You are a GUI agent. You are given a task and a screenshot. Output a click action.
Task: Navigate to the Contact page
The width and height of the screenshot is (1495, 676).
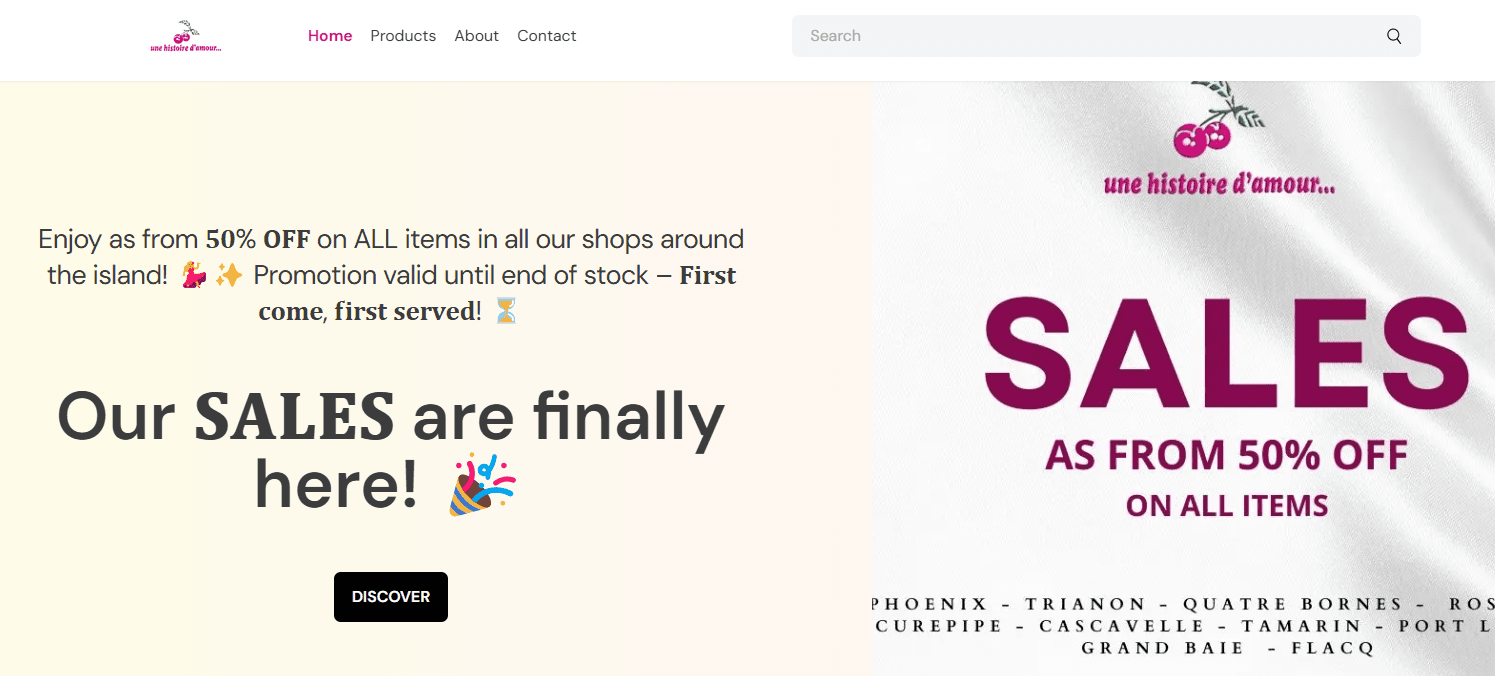pyautogui.click(x=546, y=36)
